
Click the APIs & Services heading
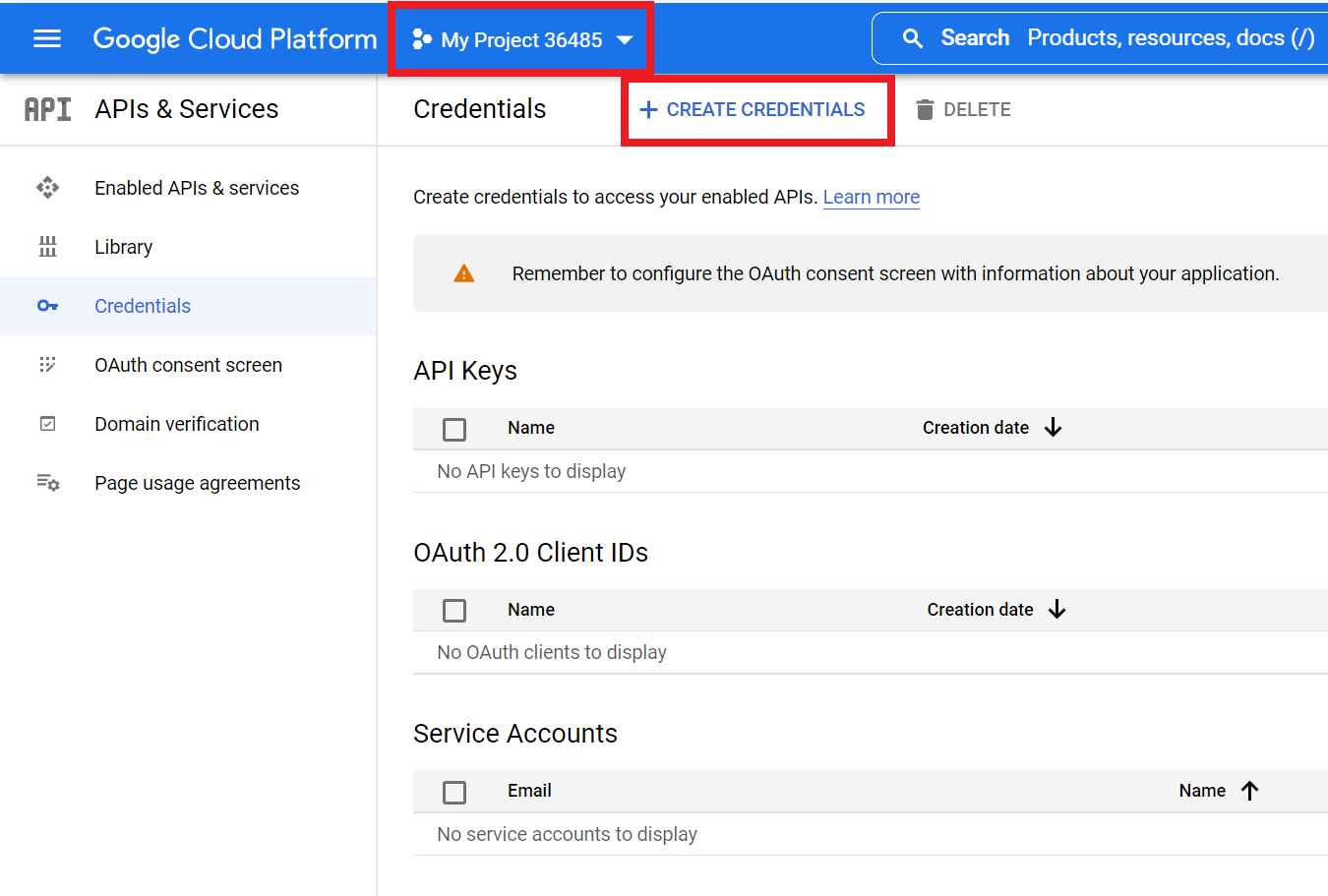tap(187, 109)
